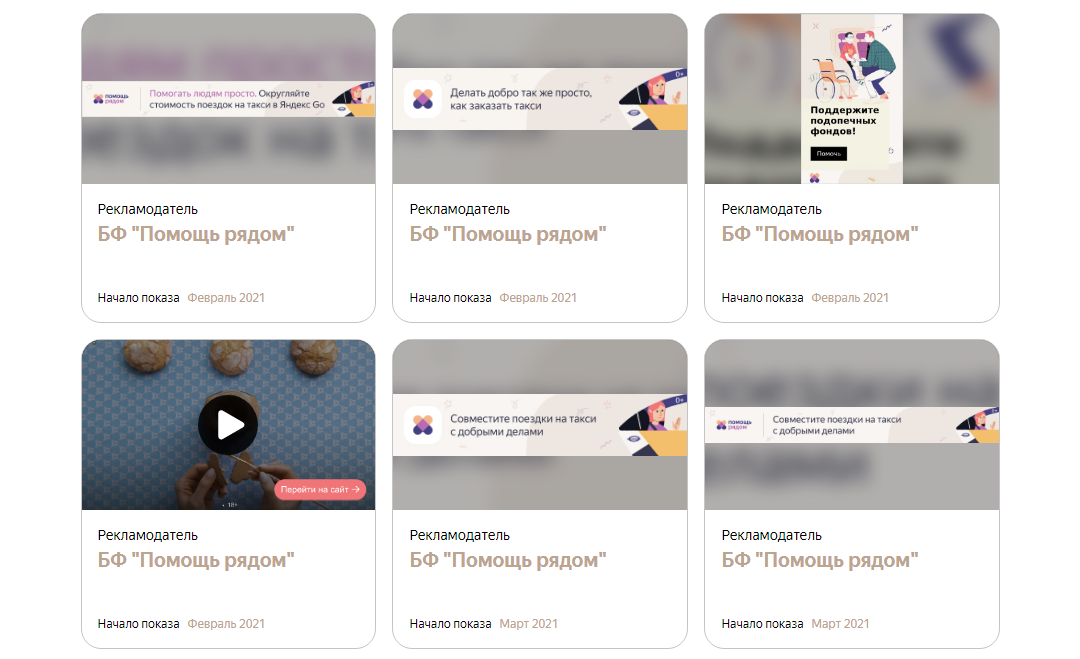The width and height of the screenshot is (1080, 659).
Task: Open the 'Делать добро так же просто' banner
Action: tap(540, 99)
